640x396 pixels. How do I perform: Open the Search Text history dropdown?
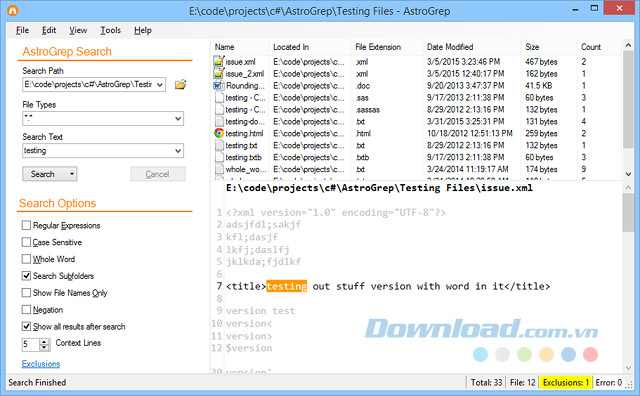pos(178,151)
